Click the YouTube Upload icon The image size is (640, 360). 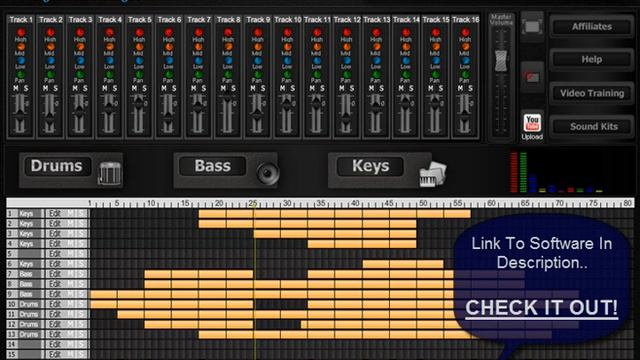click(x=532, y=127)
